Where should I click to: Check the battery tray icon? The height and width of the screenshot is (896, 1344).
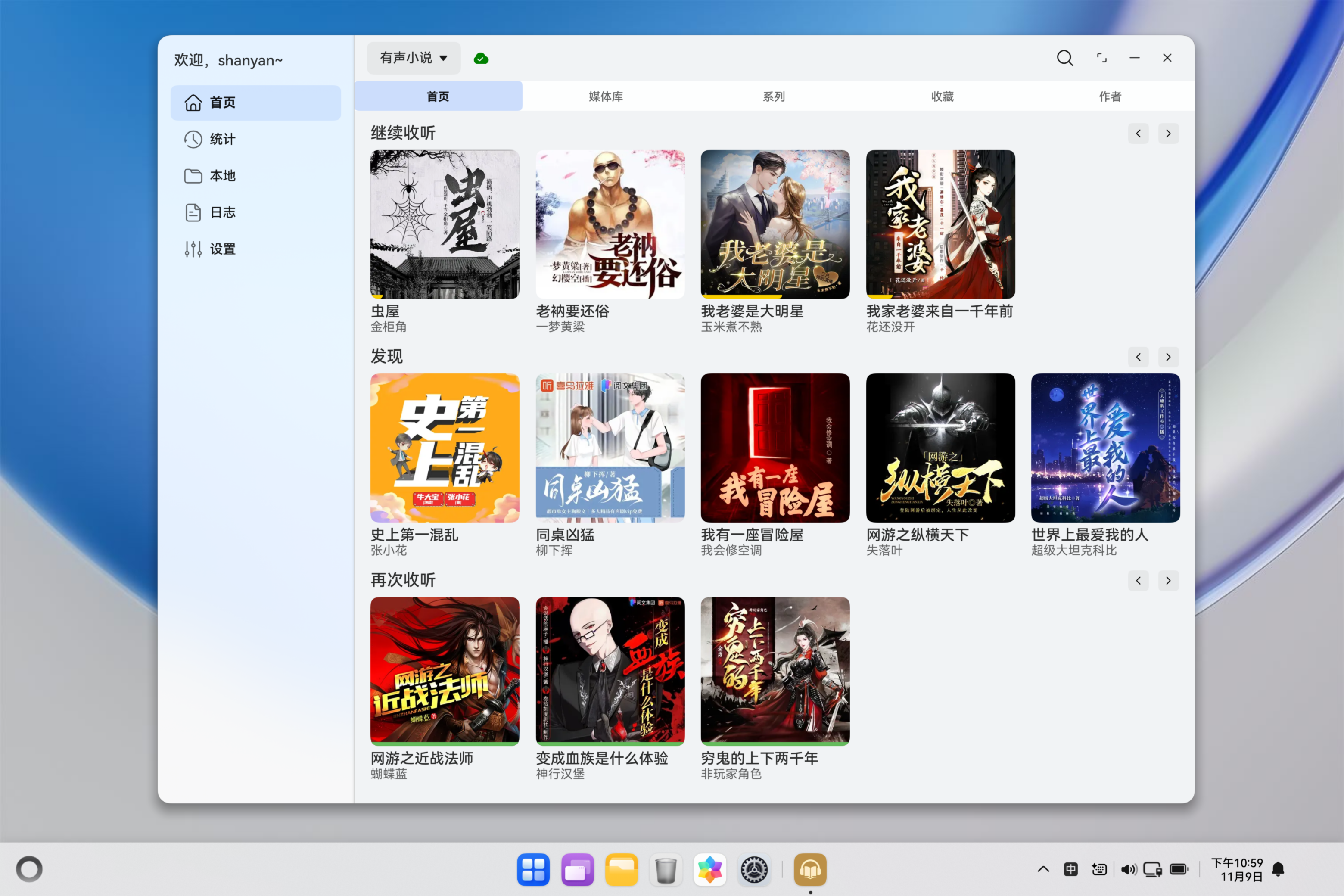1179,869
